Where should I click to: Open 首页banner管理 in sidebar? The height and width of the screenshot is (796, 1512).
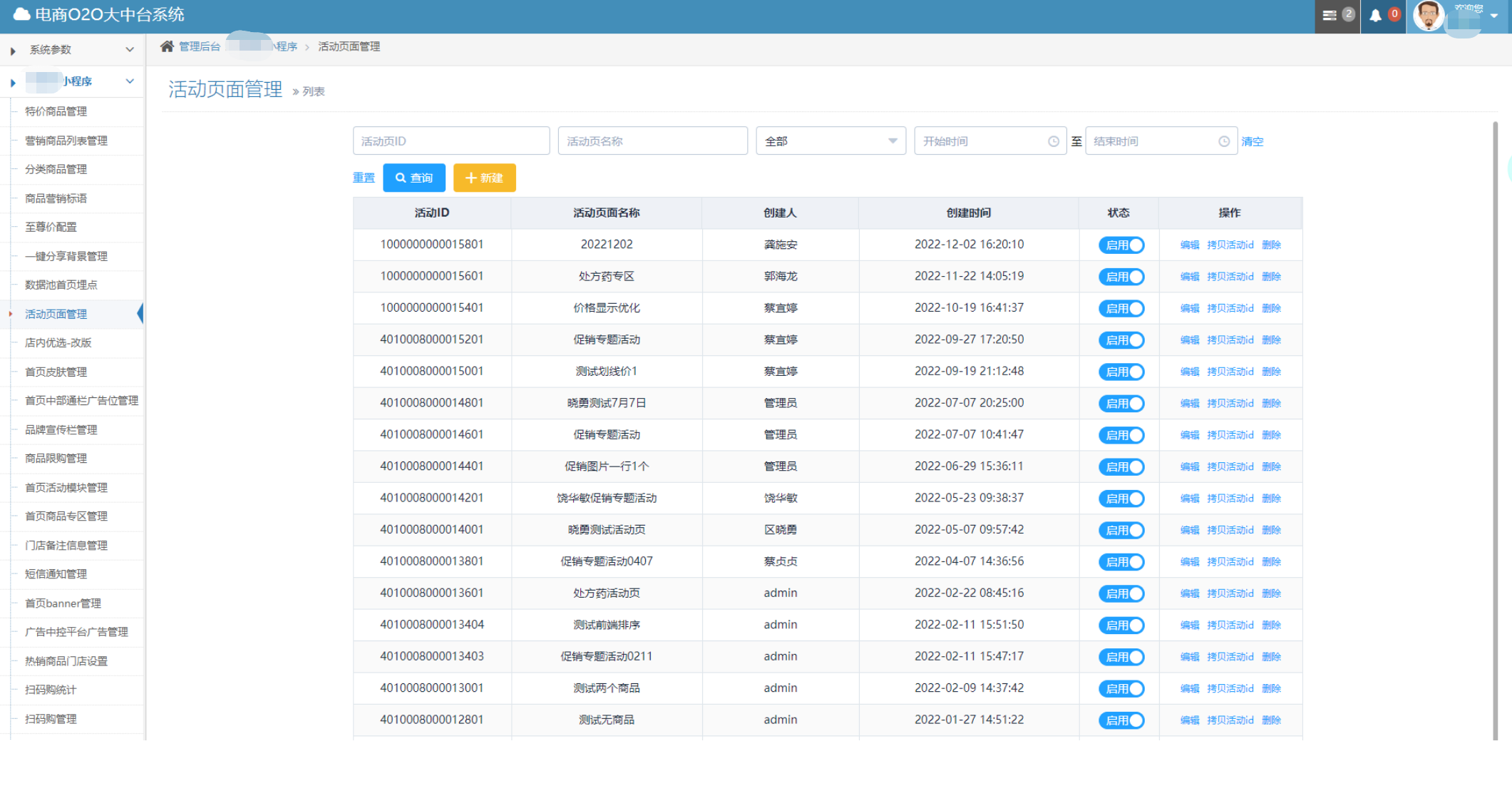pos(63,603)
